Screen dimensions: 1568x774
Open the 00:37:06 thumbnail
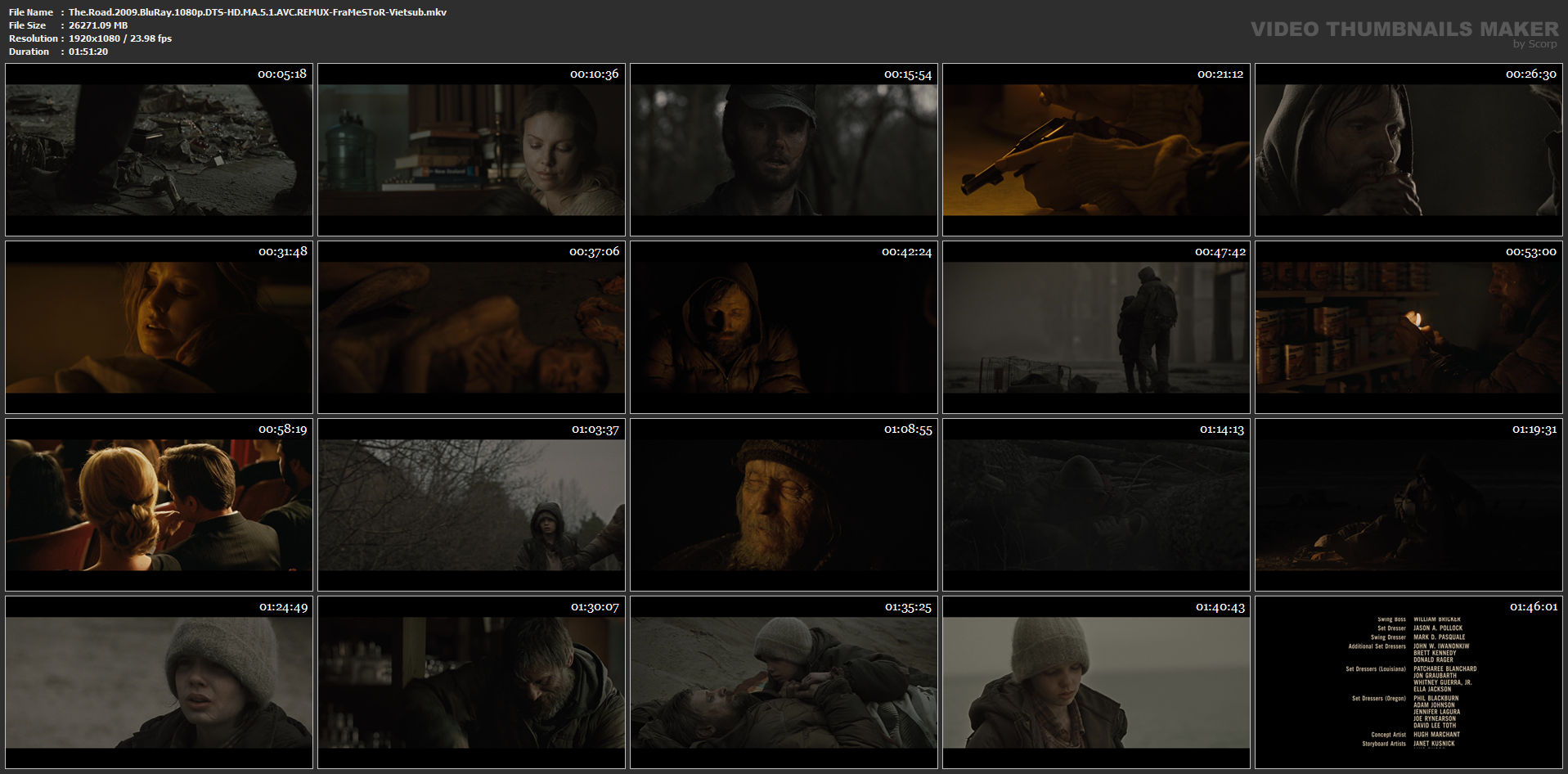[x=471, y=327]
